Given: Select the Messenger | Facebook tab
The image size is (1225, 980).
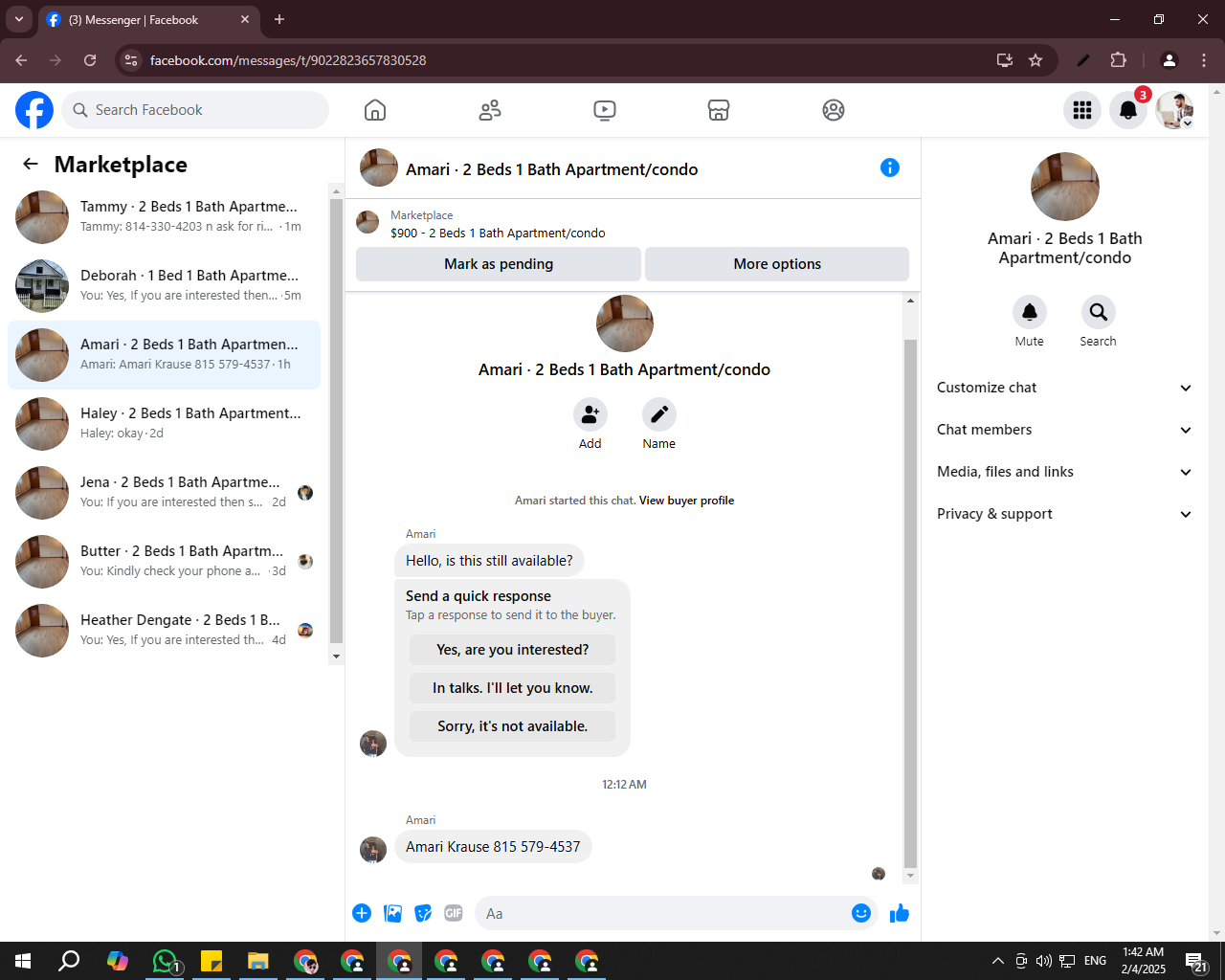Looking at the screenshot, I should 148,19.
